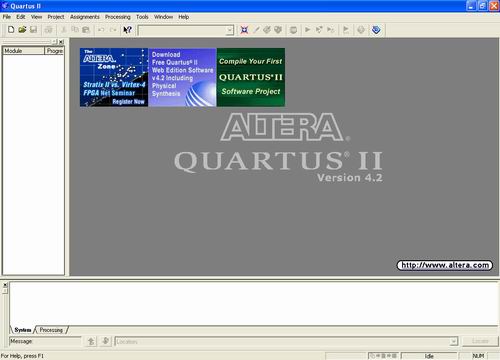The image size is (500, 360).
Task: Click the Download Free Quartus II Web Edition banner
Action: (182, 77)
